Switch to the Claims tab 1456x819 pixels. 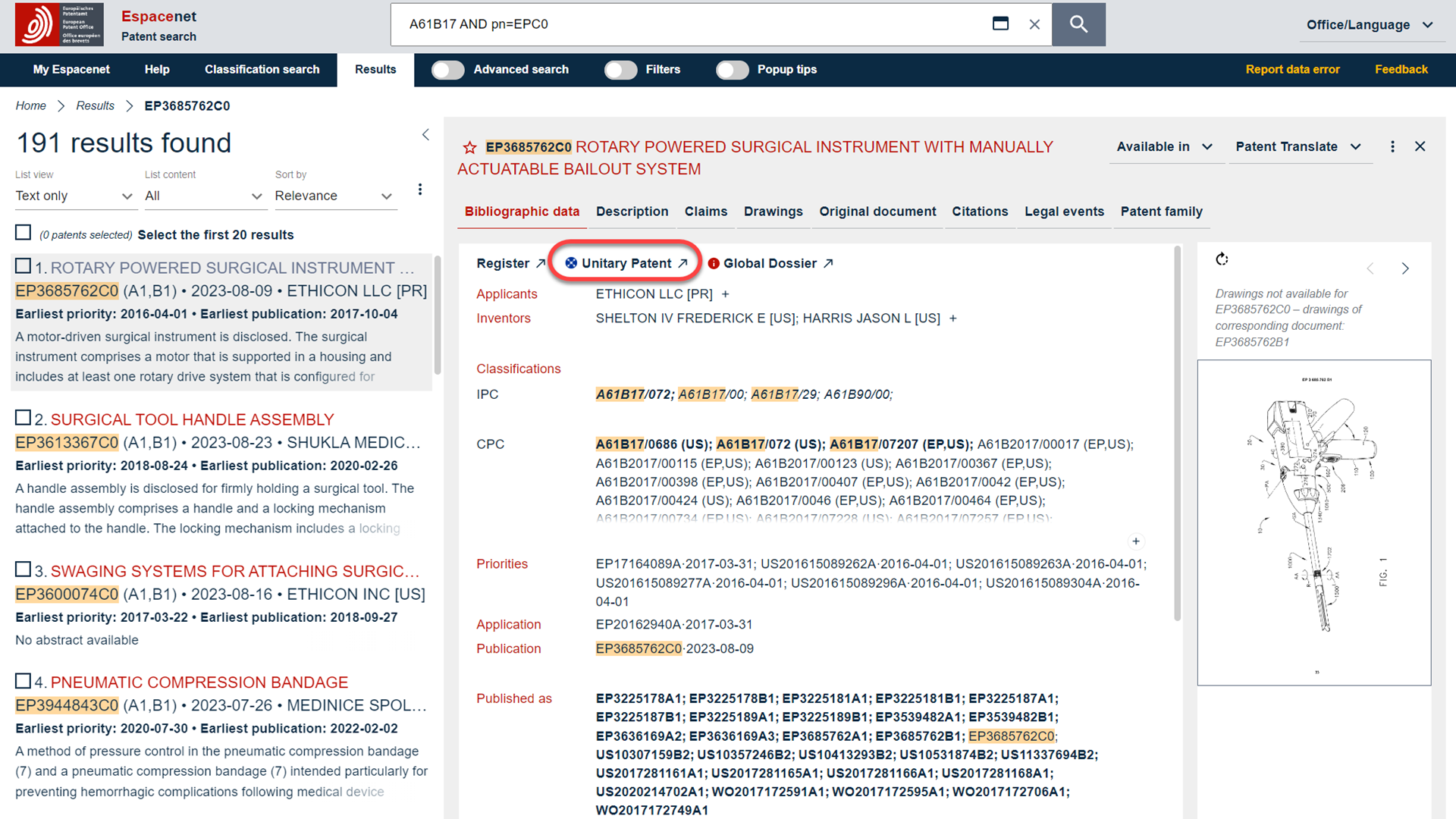[705, 212]
